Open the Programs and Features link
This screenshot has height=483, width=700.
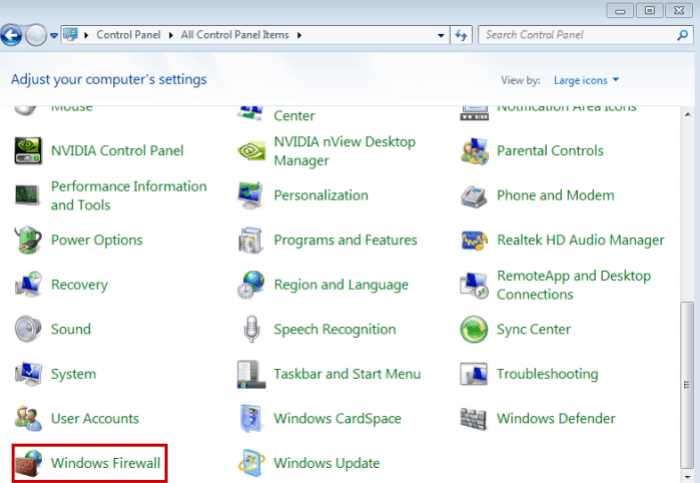click(x=346, y=240)
